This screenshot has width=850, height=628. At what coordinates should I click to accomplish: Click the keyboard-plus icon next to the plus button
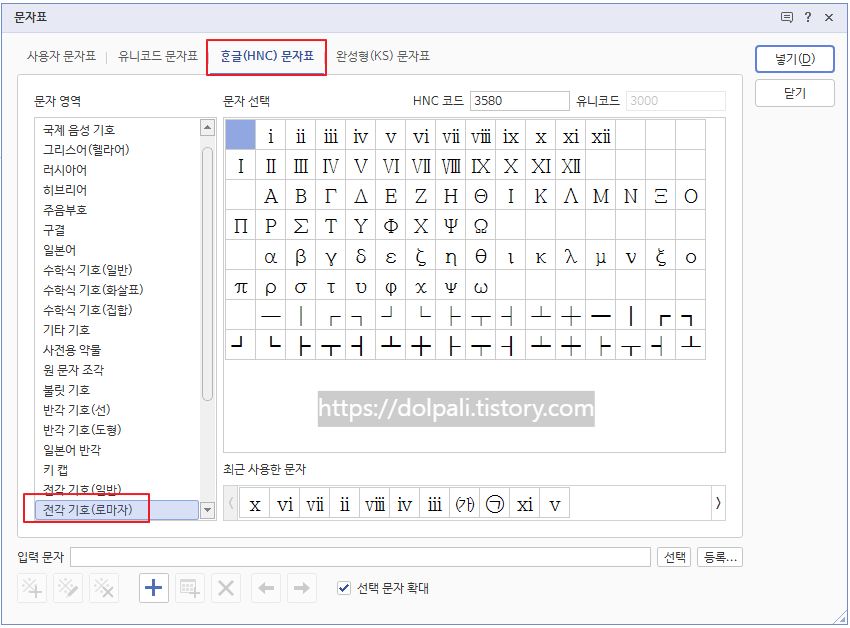point(189,588)
